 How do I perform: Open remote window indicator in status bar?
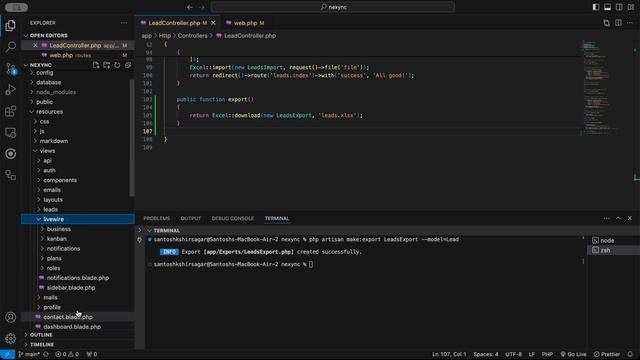click(7, 354)
